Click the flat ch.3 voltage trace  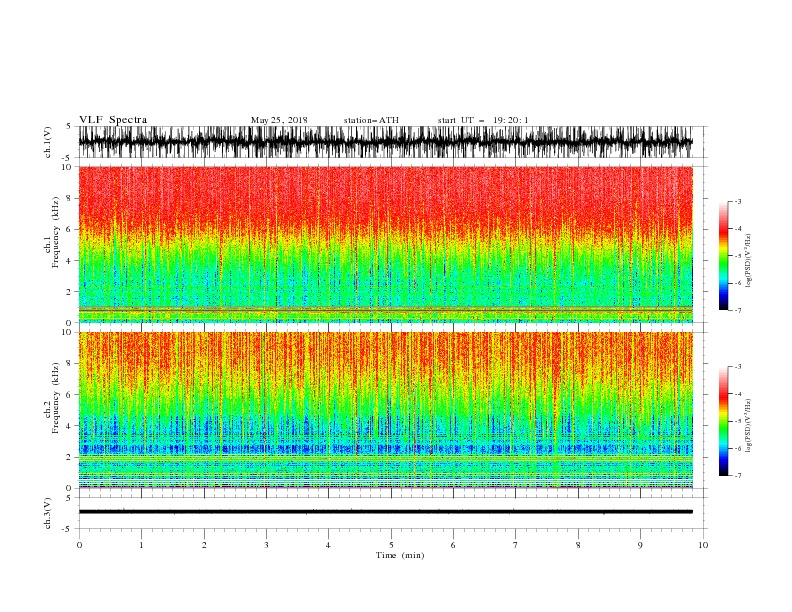click(385, 512)
